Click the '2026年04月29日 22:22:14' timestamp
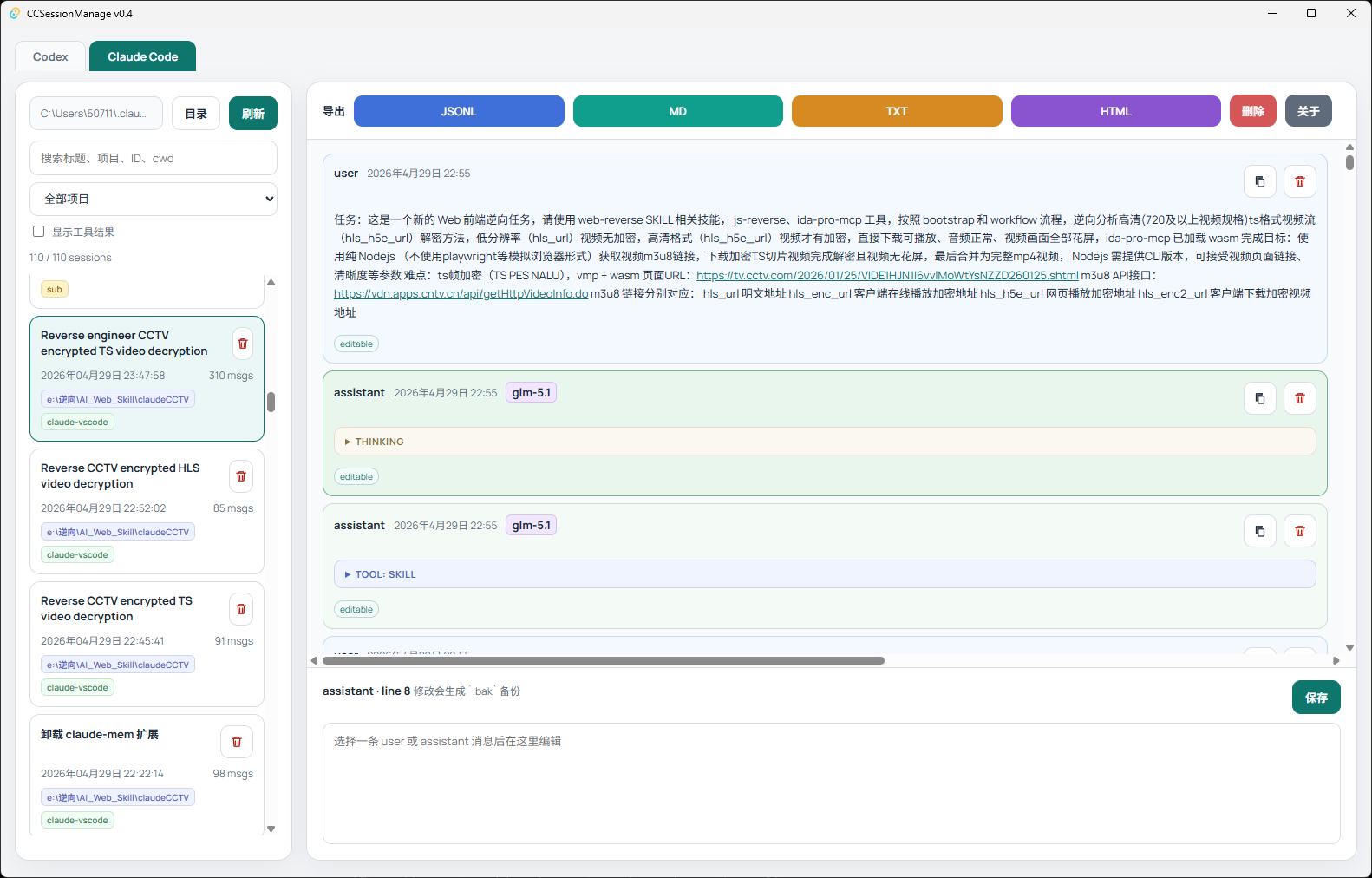 (x=102, y=774)
